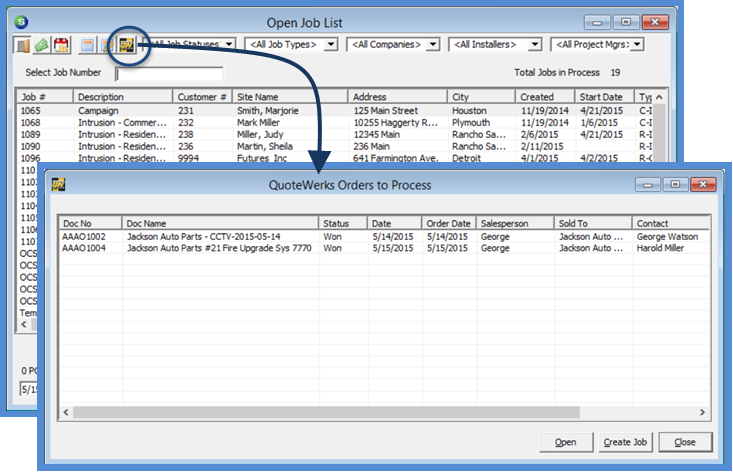Sort by Description column header
Screen dimensions: 733x473
122,97
